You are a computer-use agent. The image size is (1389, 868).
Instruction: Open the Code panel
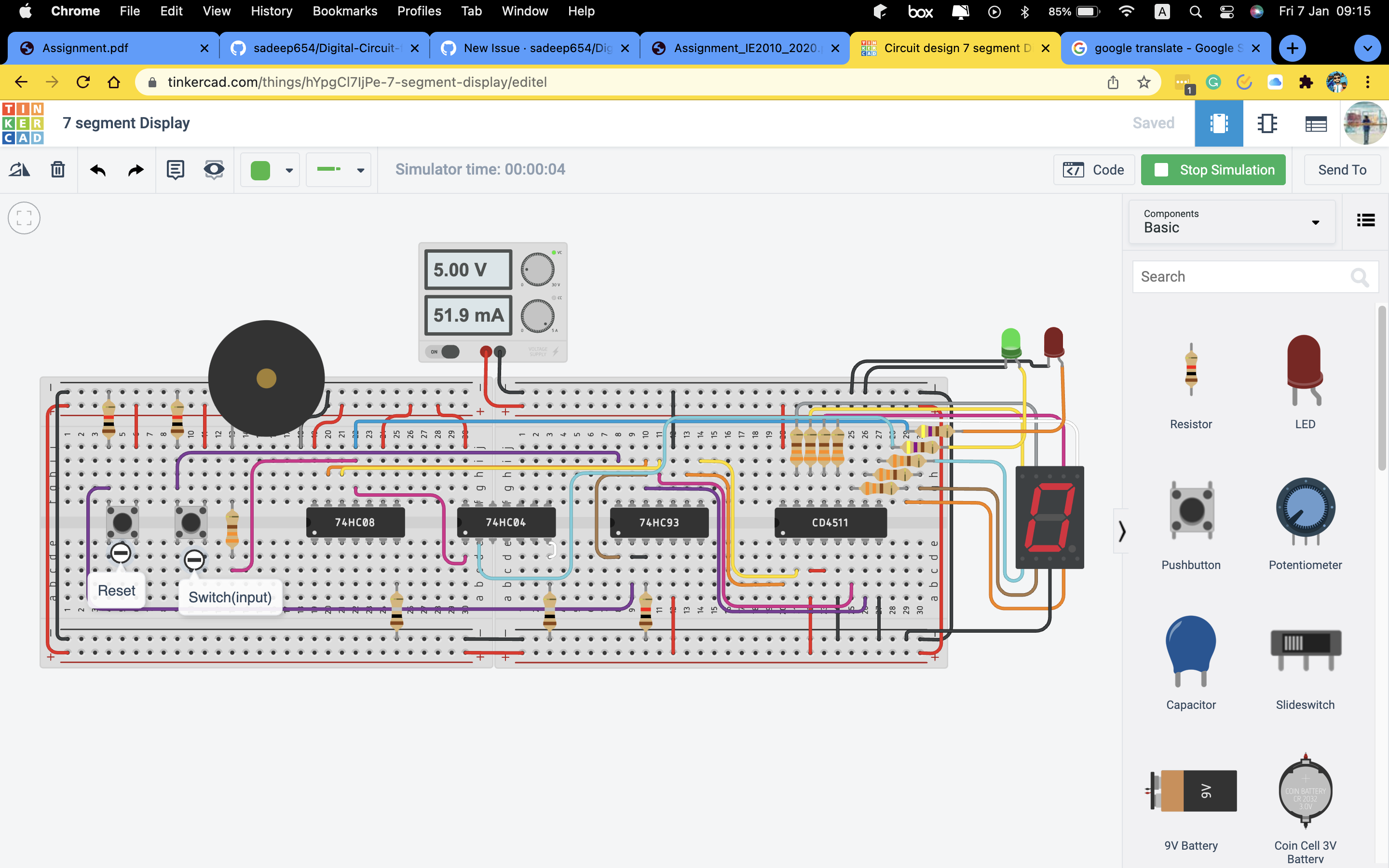click(x=1094, y=169)
